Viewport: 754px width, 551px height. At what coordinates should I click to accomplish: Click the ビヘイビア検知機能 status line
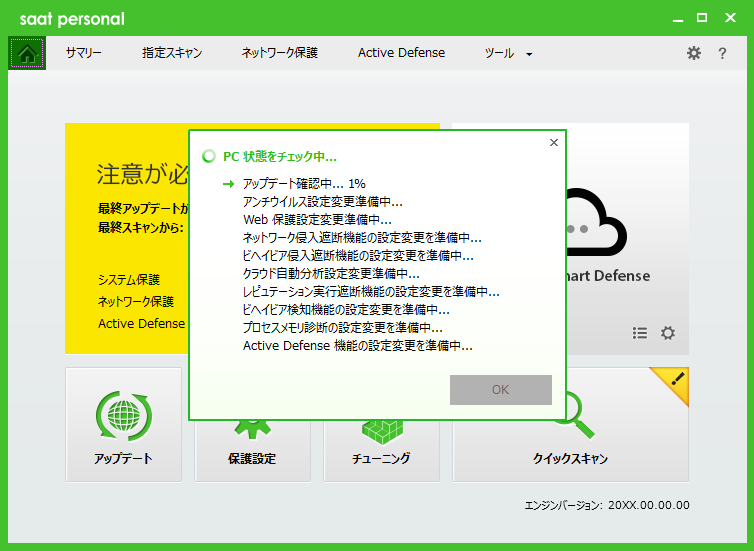(x=346, y=310)
